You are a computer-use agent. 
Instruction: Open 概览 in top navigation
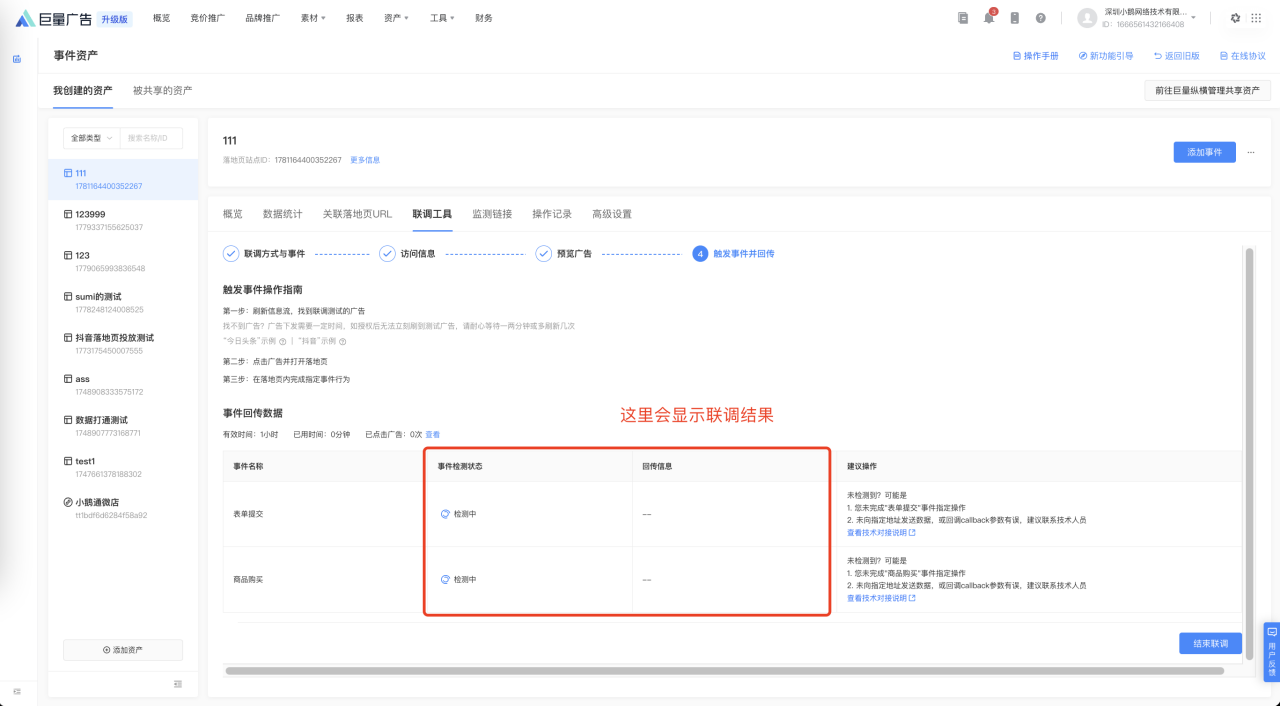(161, 18)
